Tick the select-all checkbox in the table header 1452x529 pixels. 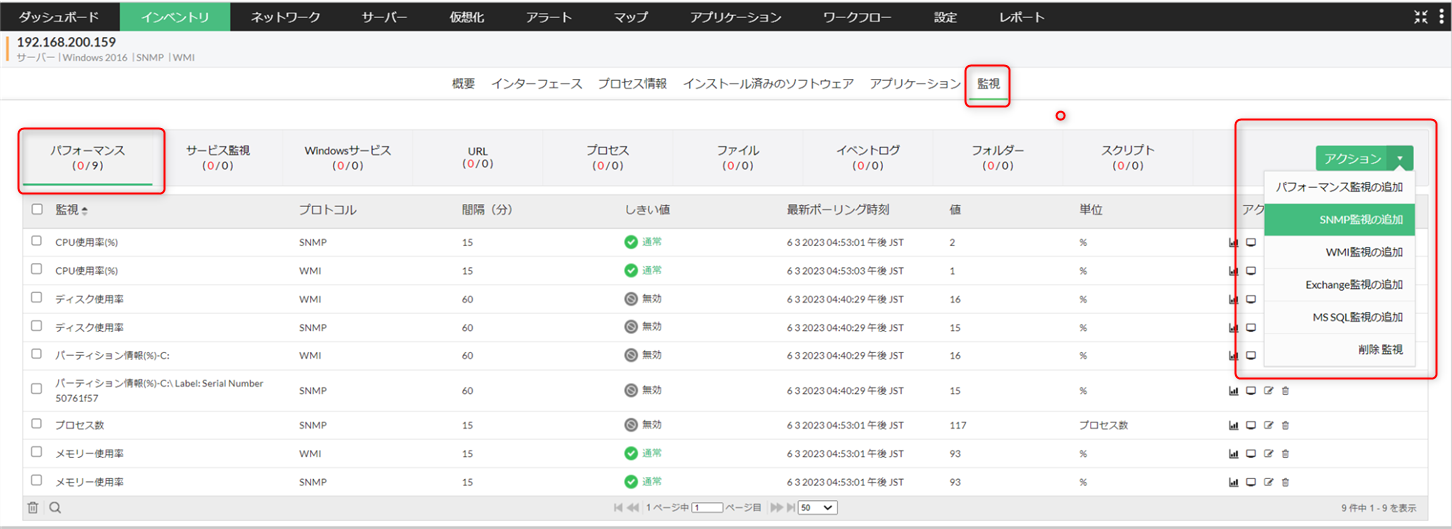point(37,210)
